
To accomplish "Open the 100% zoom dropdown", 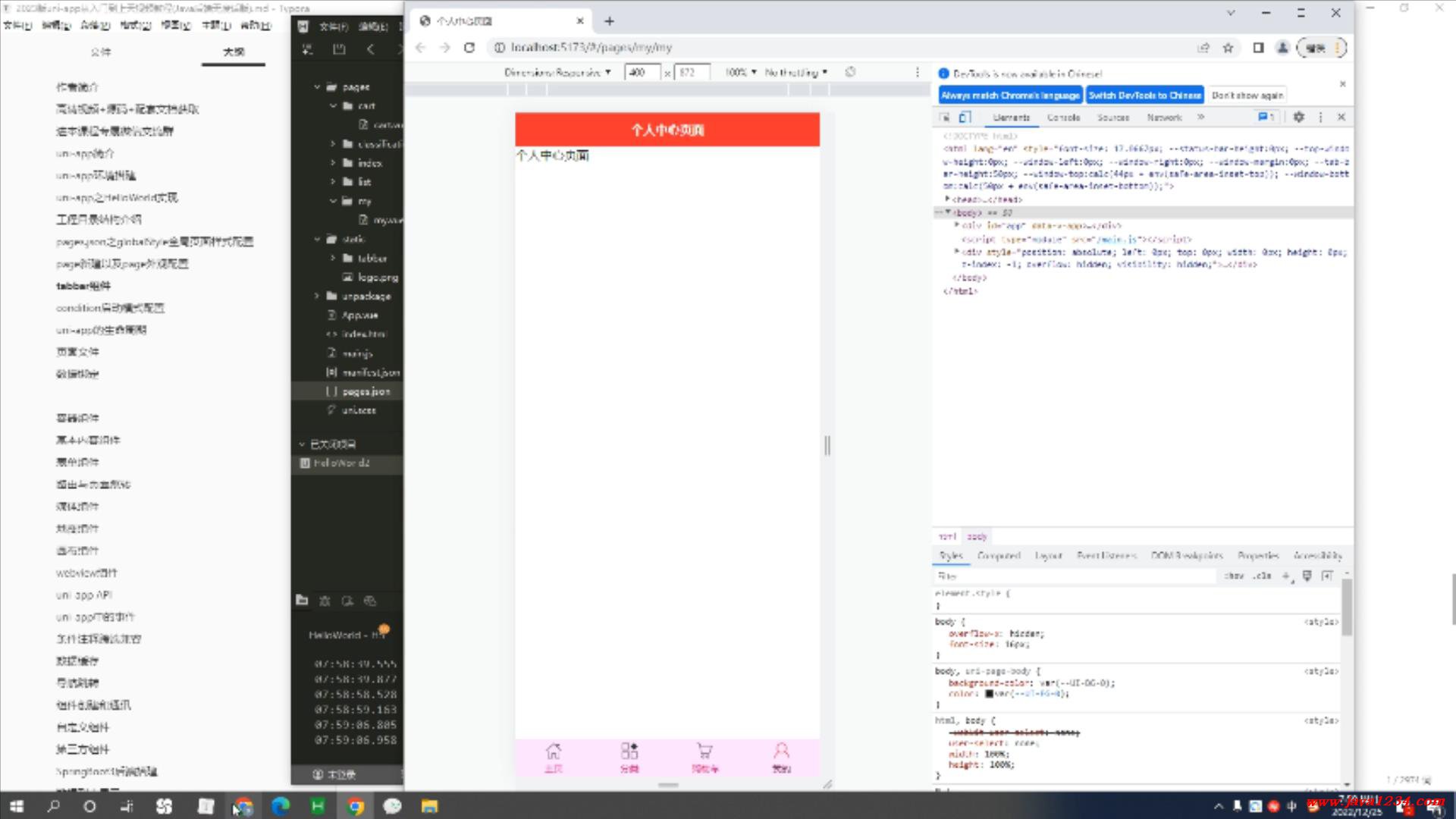I will pos(741,73).
